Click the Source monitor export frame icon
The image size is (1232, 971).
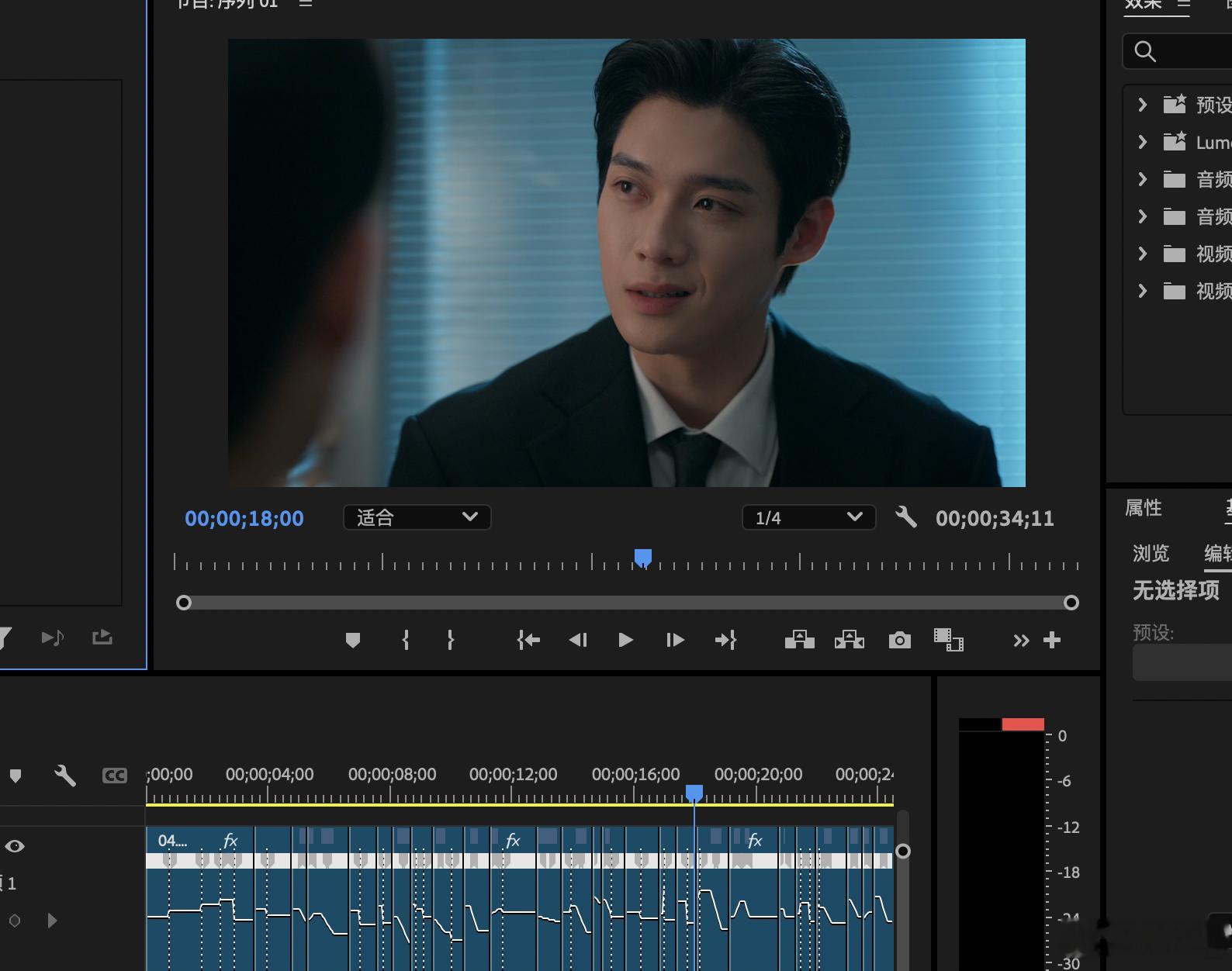[102, 638]
